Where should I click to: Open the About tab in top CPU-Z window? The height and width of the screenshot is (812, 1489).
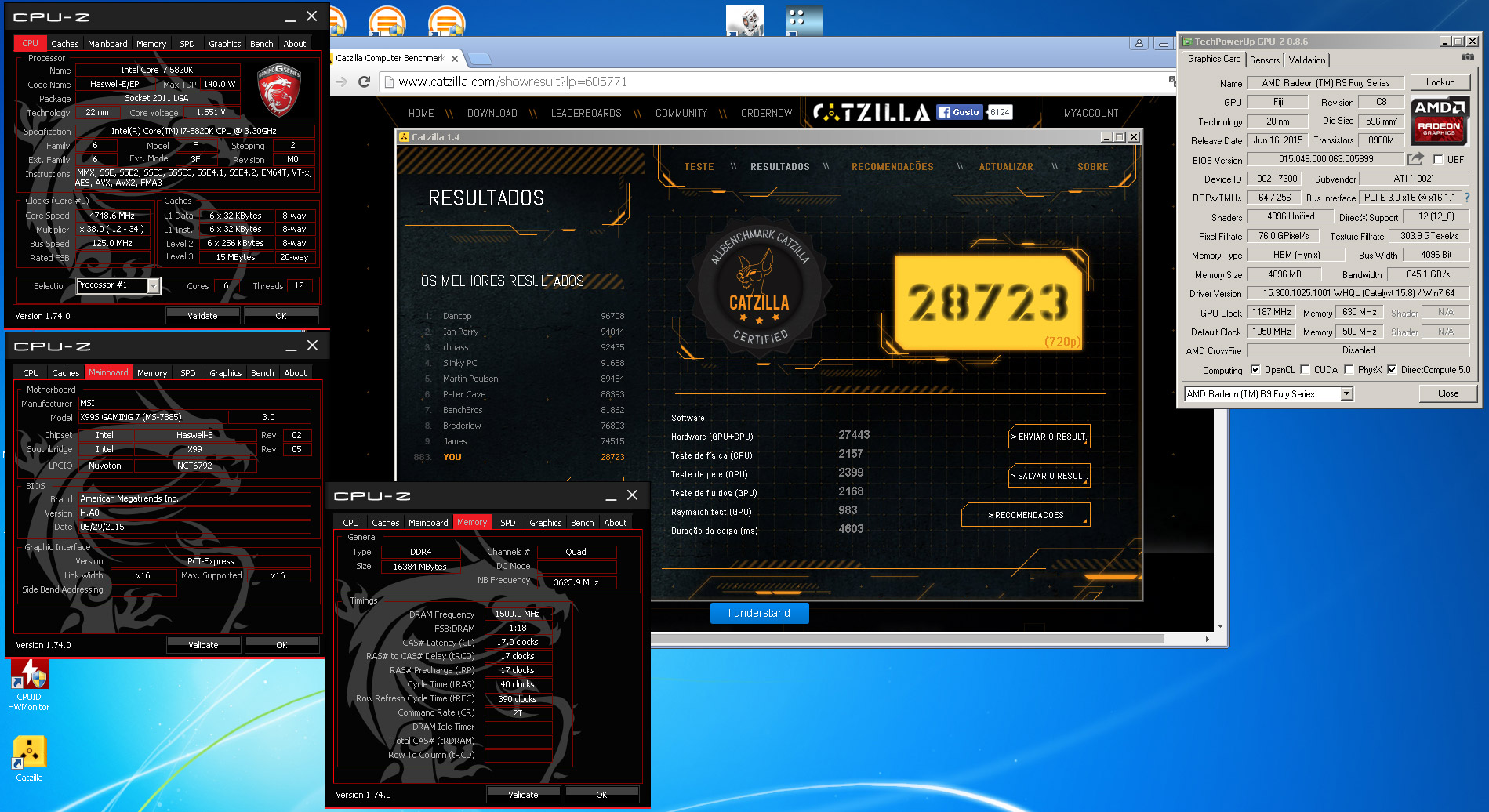pyautogui.click(x=295, y=44)
